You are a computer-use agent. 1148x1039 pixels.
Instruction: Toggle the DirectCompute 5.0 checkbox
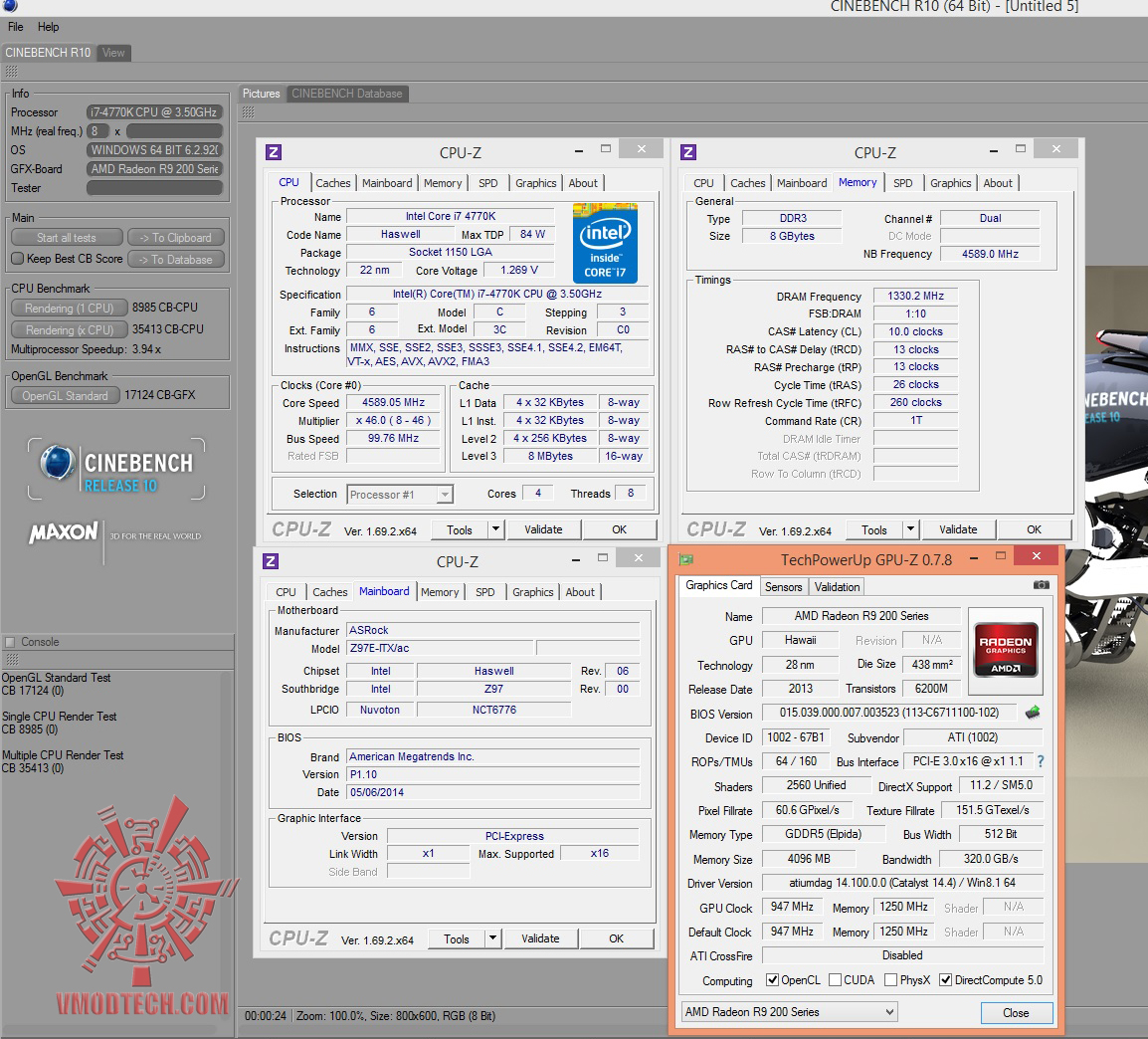[x=945, y=979]
